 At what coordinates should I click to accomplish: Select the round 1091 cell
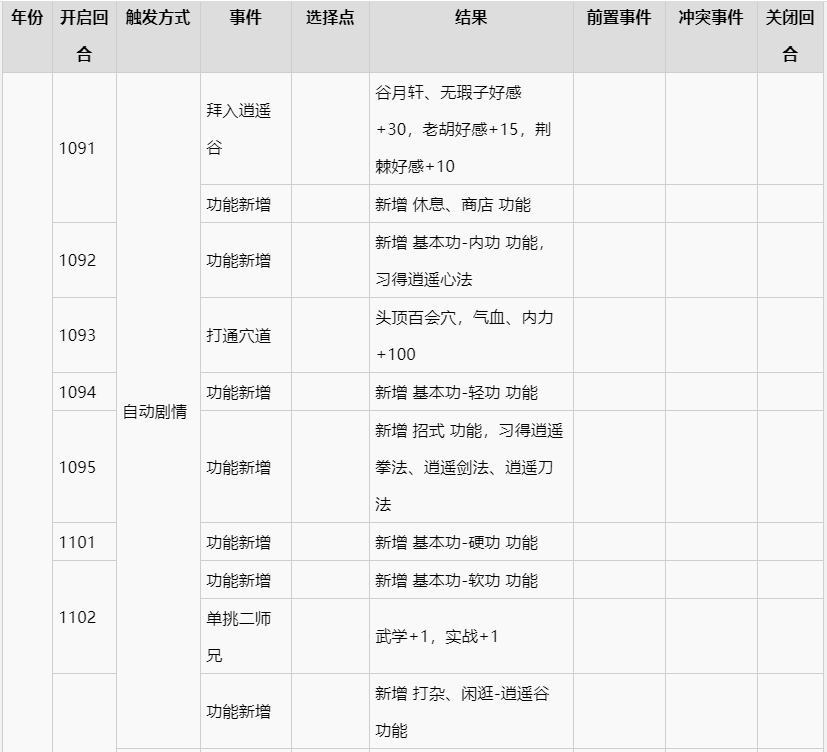[x=78, y=148]
